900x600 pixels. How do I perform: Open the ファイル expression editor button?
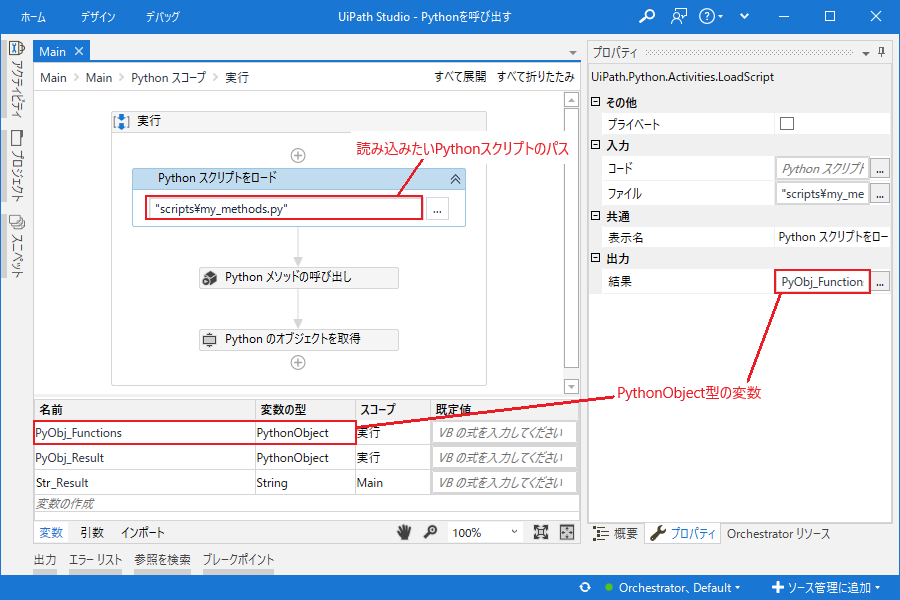880,194
